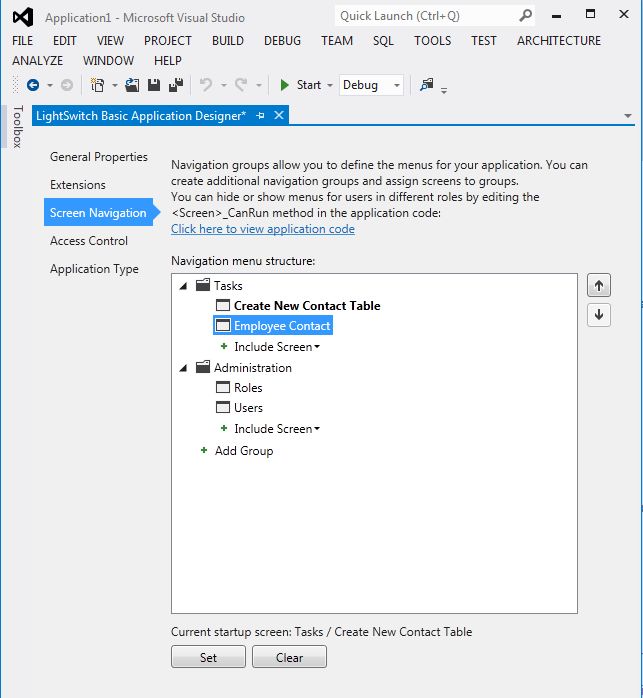Open the PROJECT menu
This screenshot has width=643, height=698.
(167, 41)
